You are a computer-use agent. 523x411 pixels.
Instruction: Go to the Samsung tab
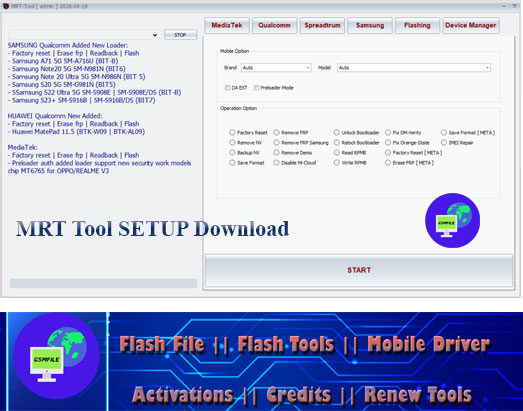370,25
